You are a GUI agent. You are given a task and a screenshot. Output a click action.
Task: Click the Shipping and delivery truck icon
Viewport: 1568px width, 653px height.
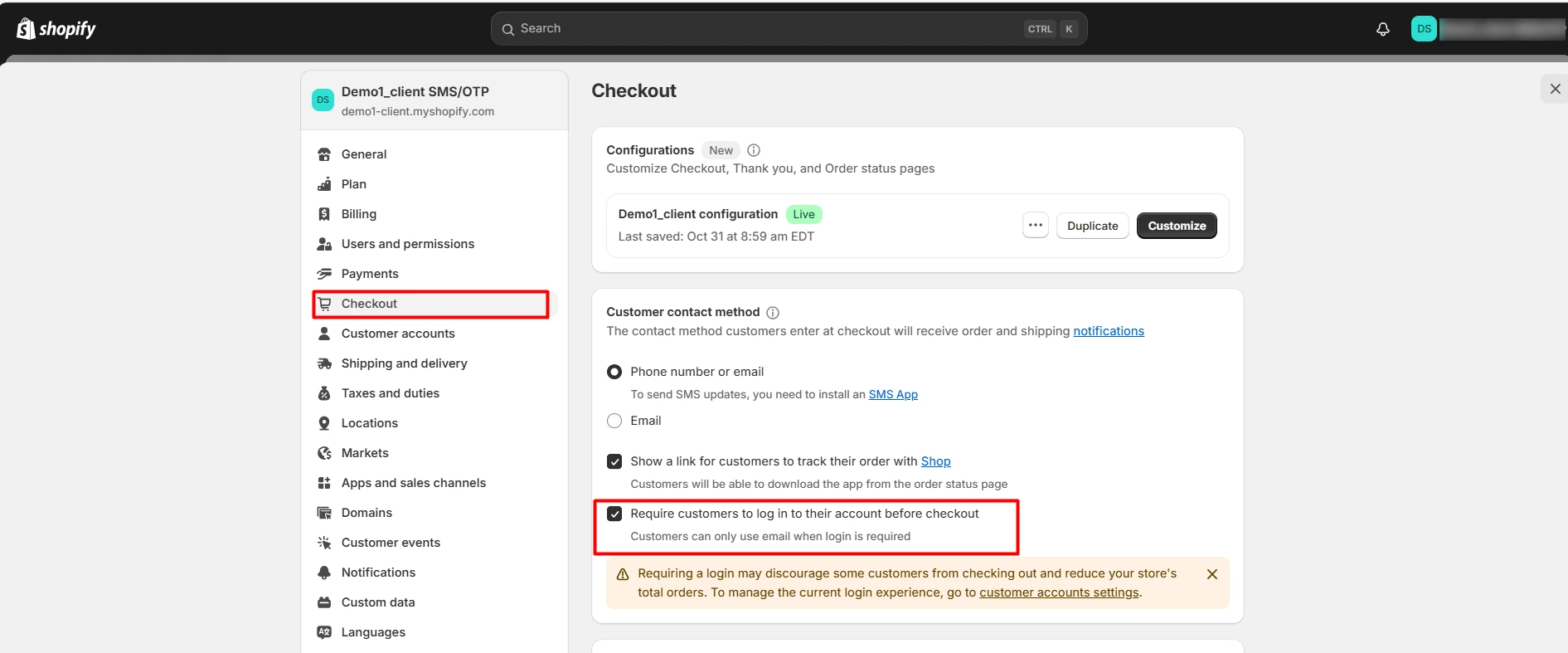click(x=324, y=363)
